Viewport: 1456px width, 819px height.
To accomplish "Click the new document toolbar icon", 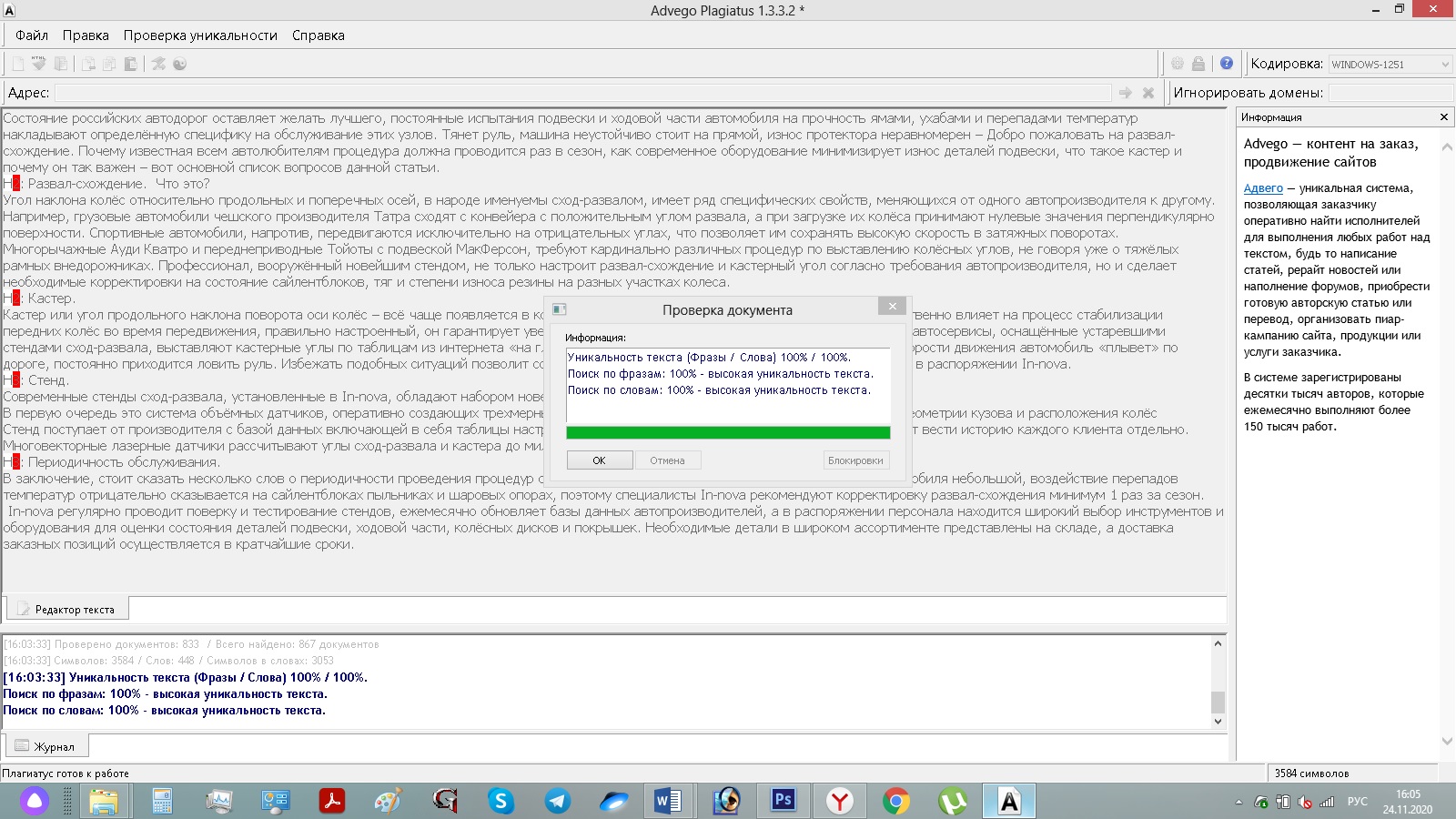I will (18, 64).
